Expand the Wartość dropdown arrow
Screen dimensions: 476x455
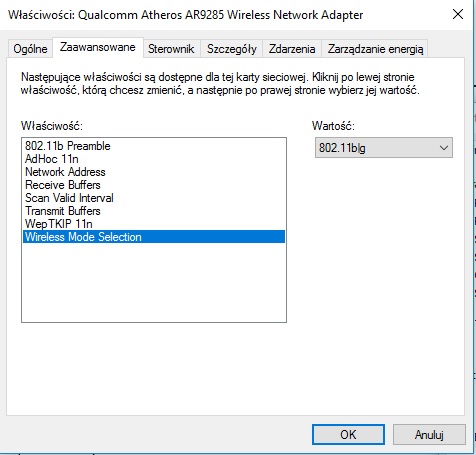tap(443, 148)
